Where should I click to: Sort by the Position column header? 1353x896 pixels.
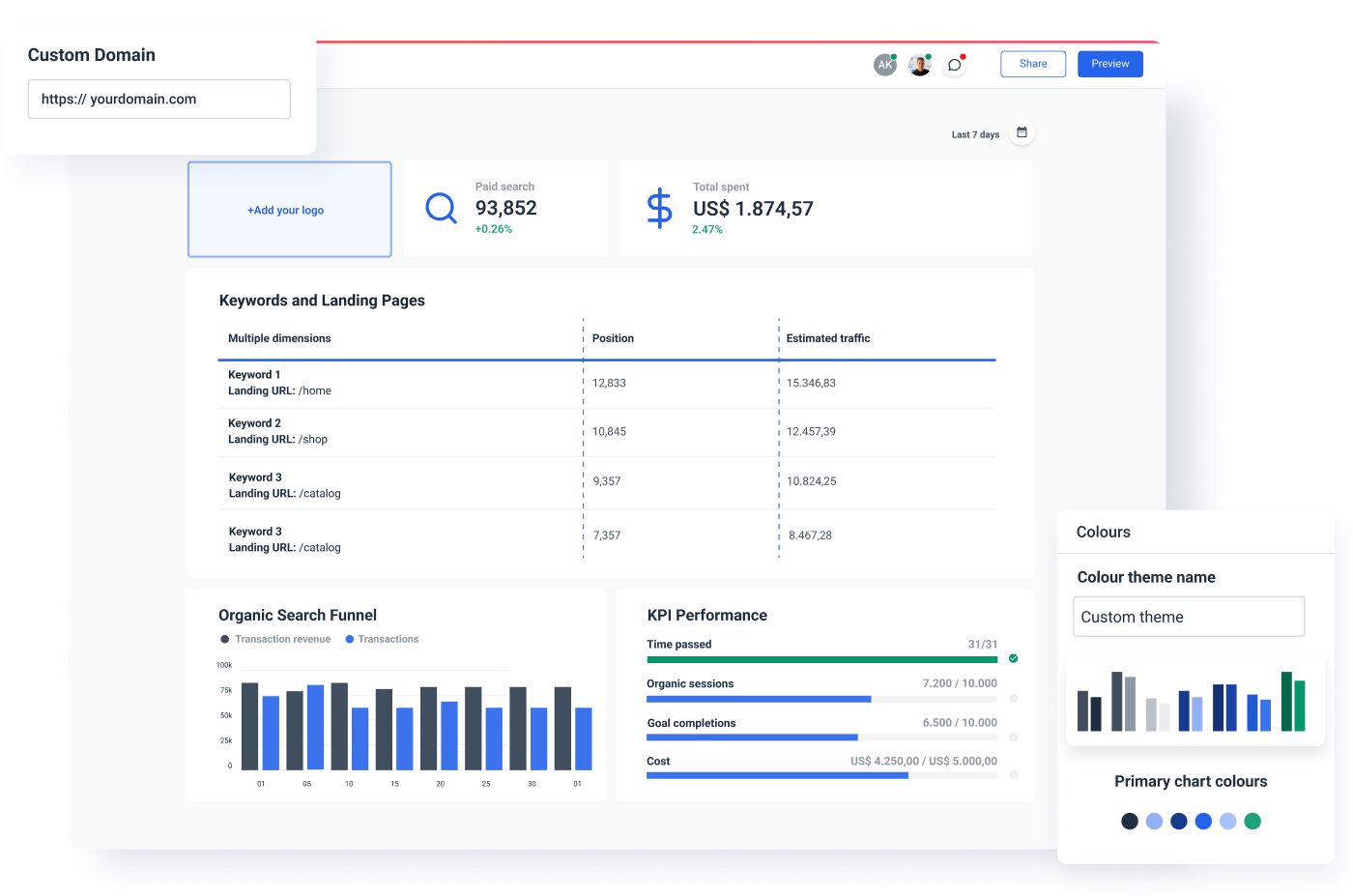[x=613, y=338]
